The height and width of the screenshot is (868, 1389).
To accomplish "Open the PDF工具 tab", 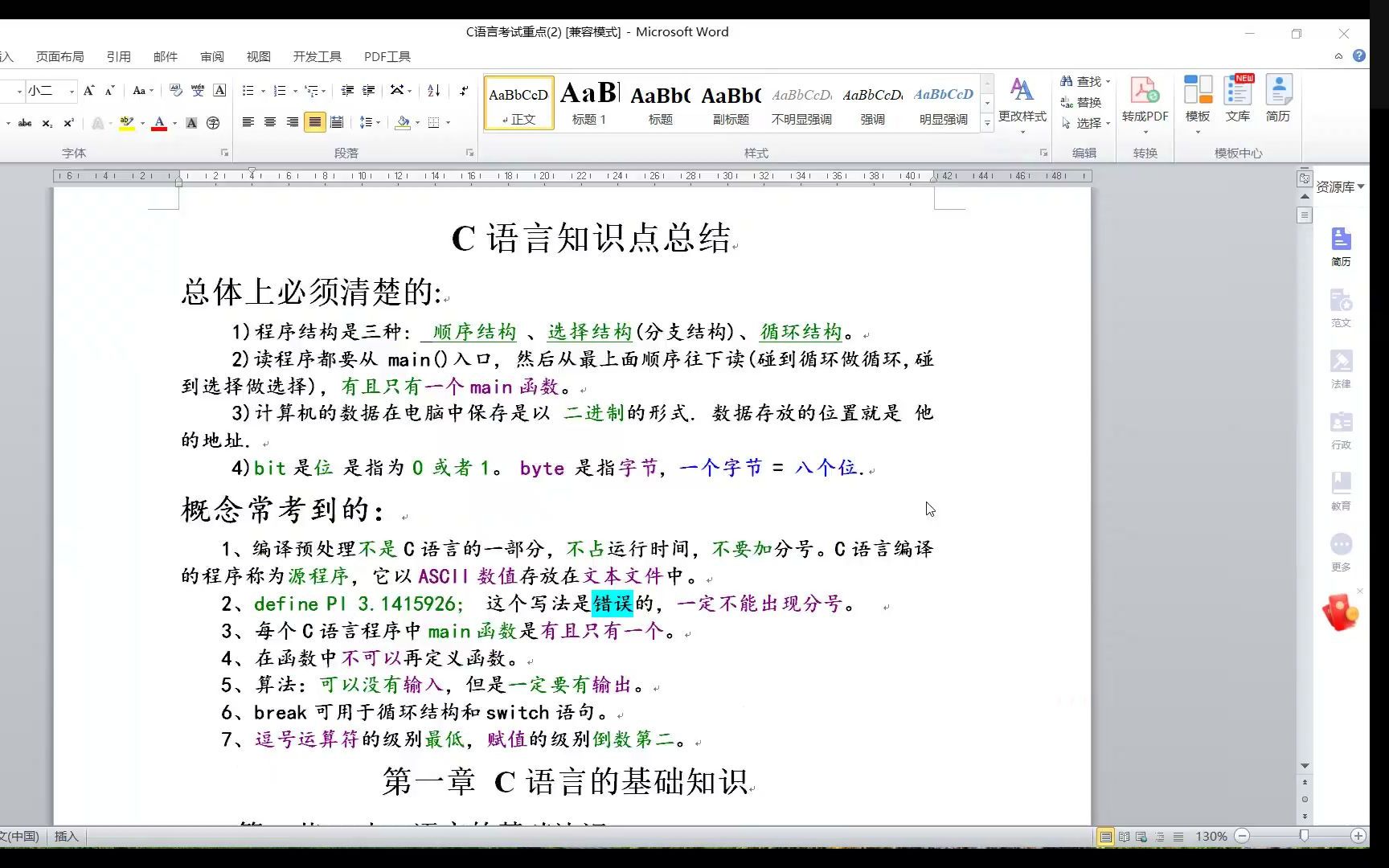I will click(387, 56).
